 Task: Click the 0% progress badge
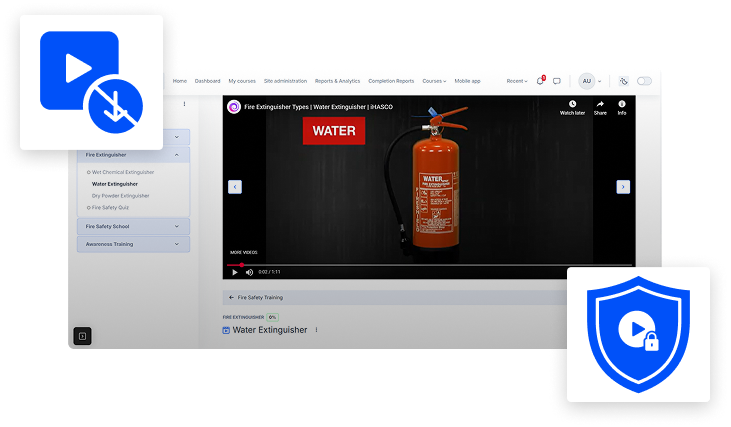pos(273,317)
